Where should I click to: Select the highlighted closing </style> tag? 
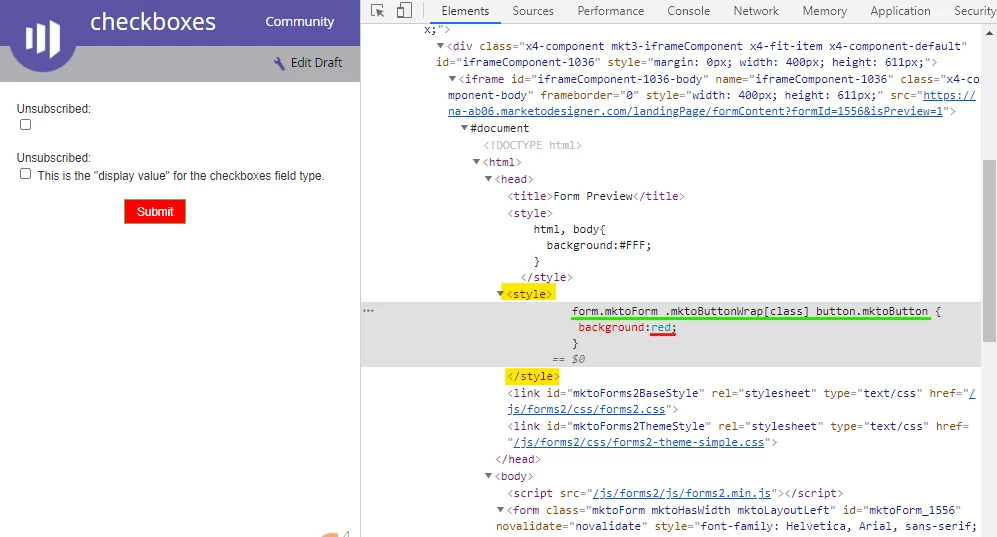(533, 376)
